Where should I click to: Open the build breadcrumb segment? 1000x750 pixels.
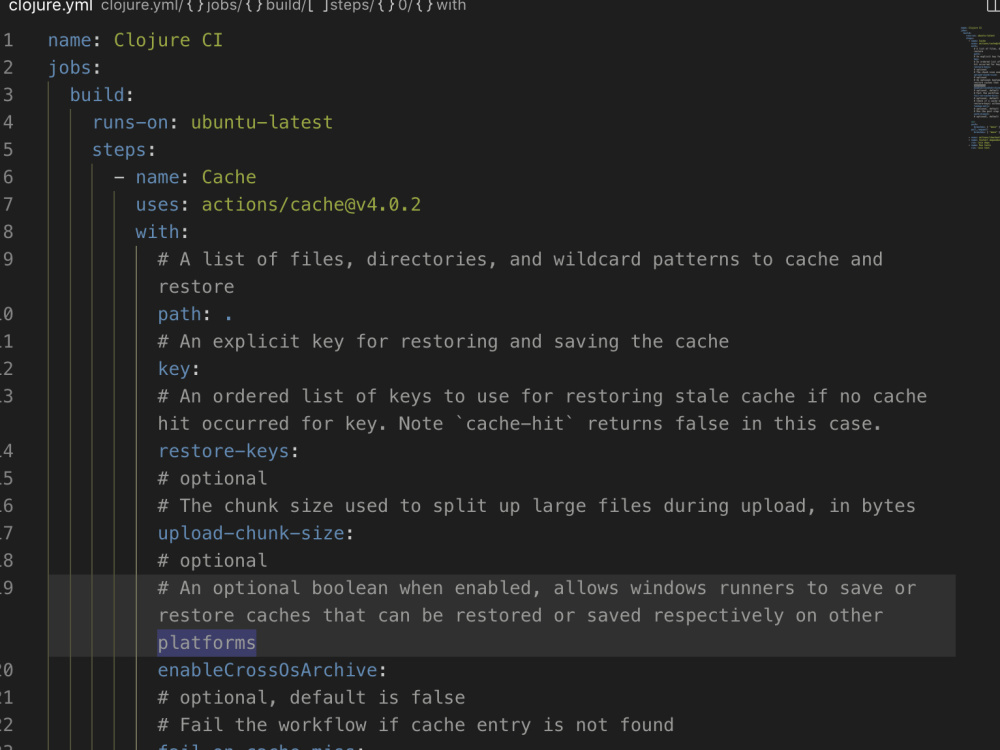click(275, 6)
